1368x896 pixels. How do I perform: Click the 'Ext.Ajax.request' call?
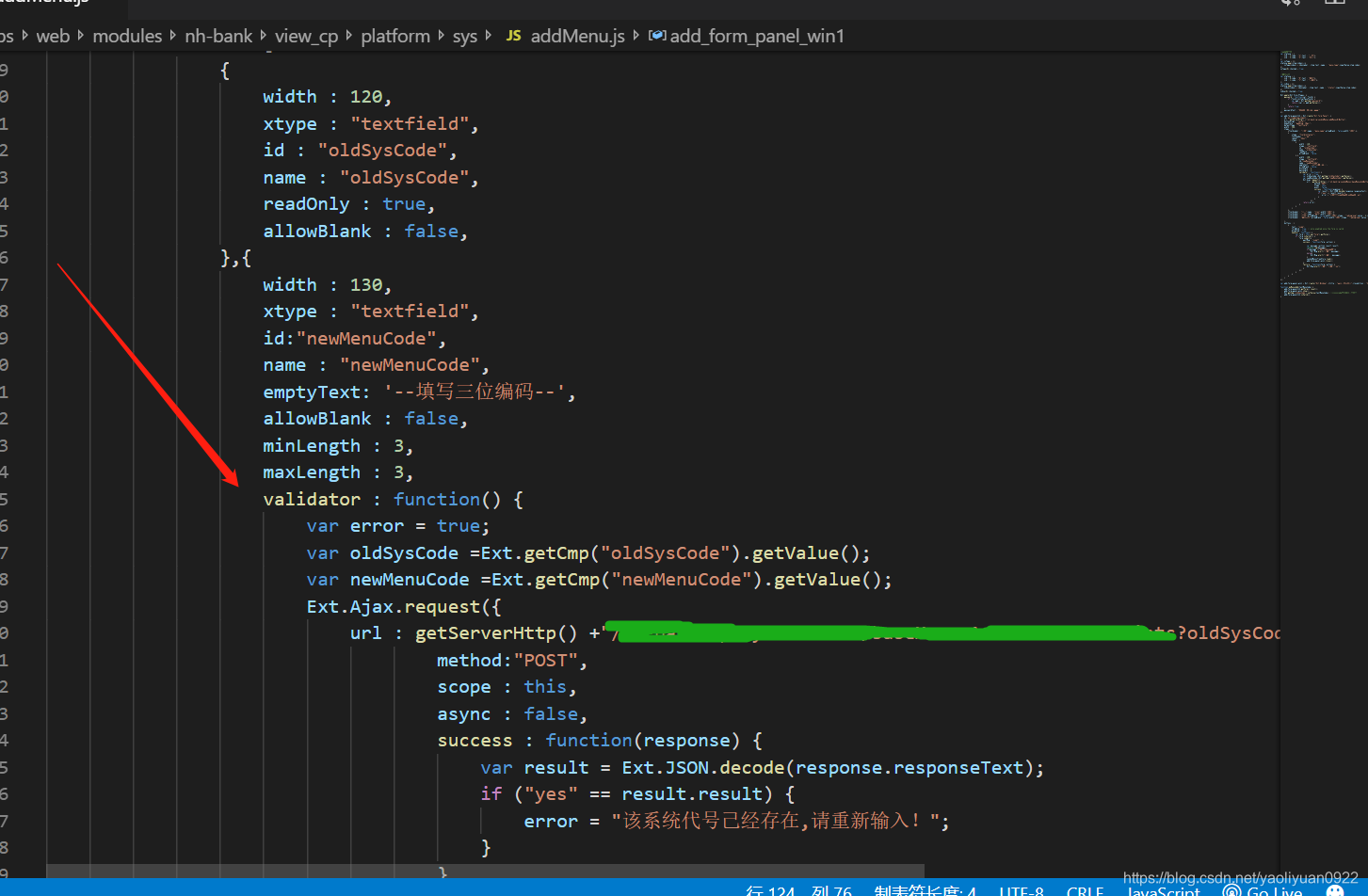pos(393,606)
